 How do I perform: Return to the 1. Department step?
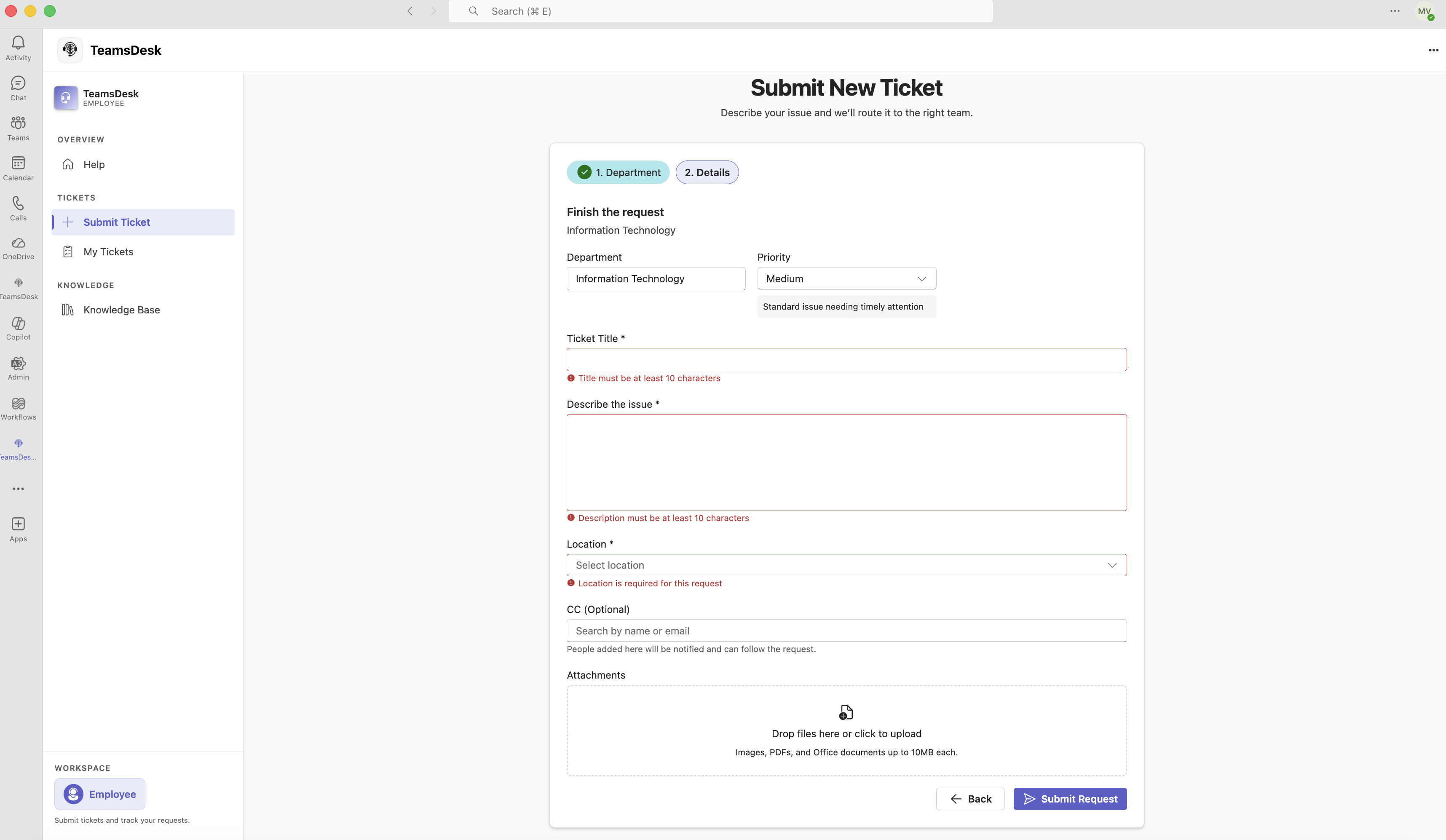[x=618, y=172]
